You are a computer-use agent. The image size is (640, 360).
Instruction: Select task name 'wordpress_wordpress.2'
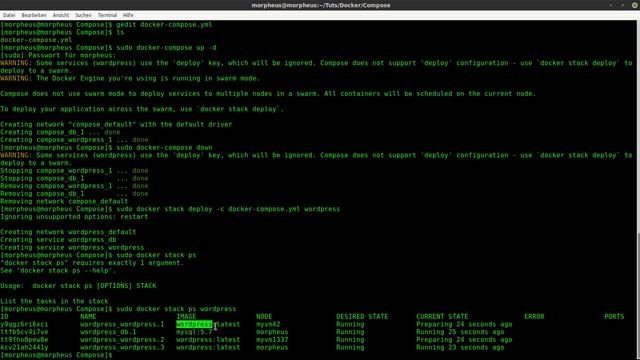[122, 340]
